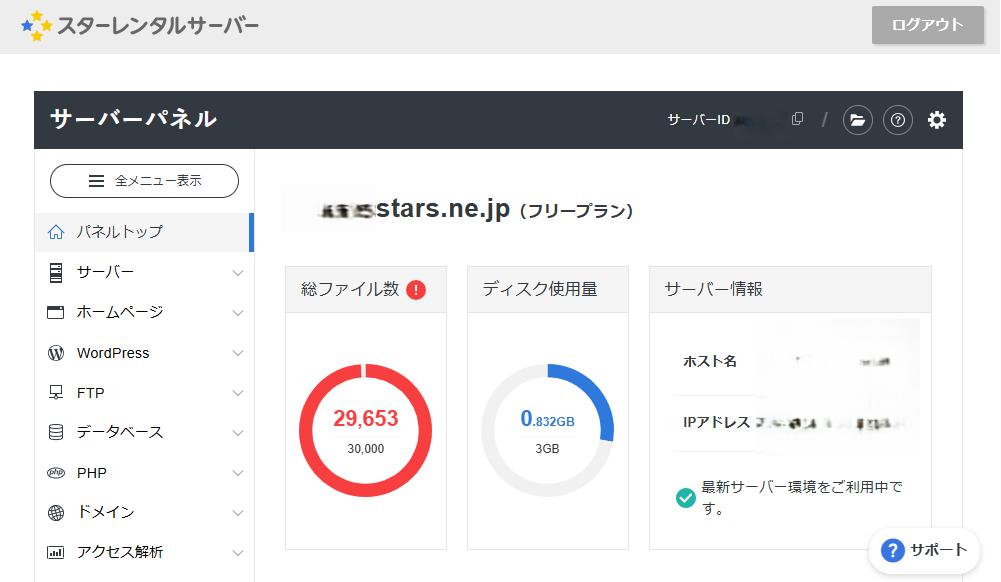Click the ログアウト button
The height and width of the screenshot is (582, 1001).
click(928, 25)
